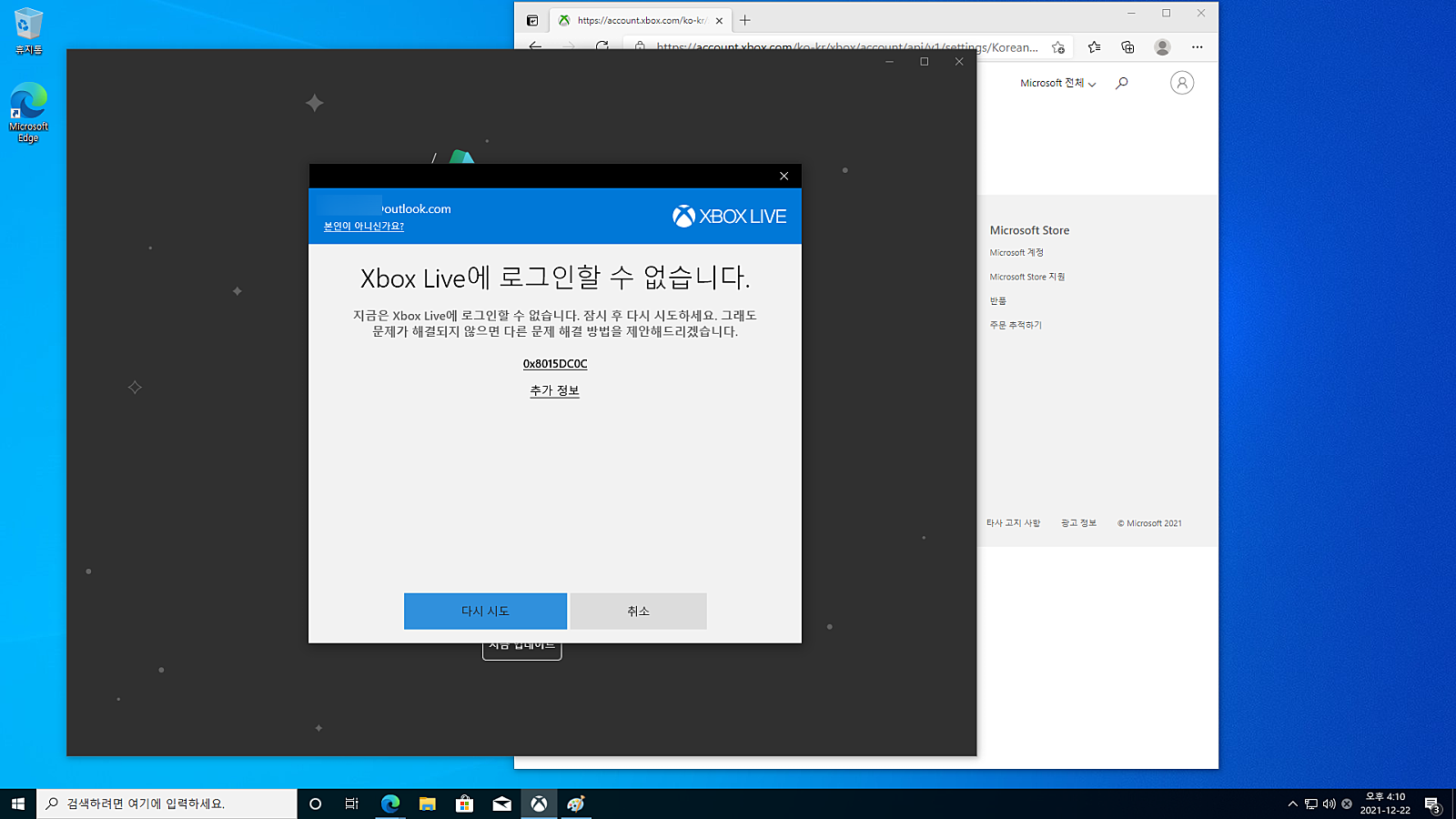The image size is (1456, 819).
Task: Add this page to favorites in Edge
Action: pos(1057,47)
